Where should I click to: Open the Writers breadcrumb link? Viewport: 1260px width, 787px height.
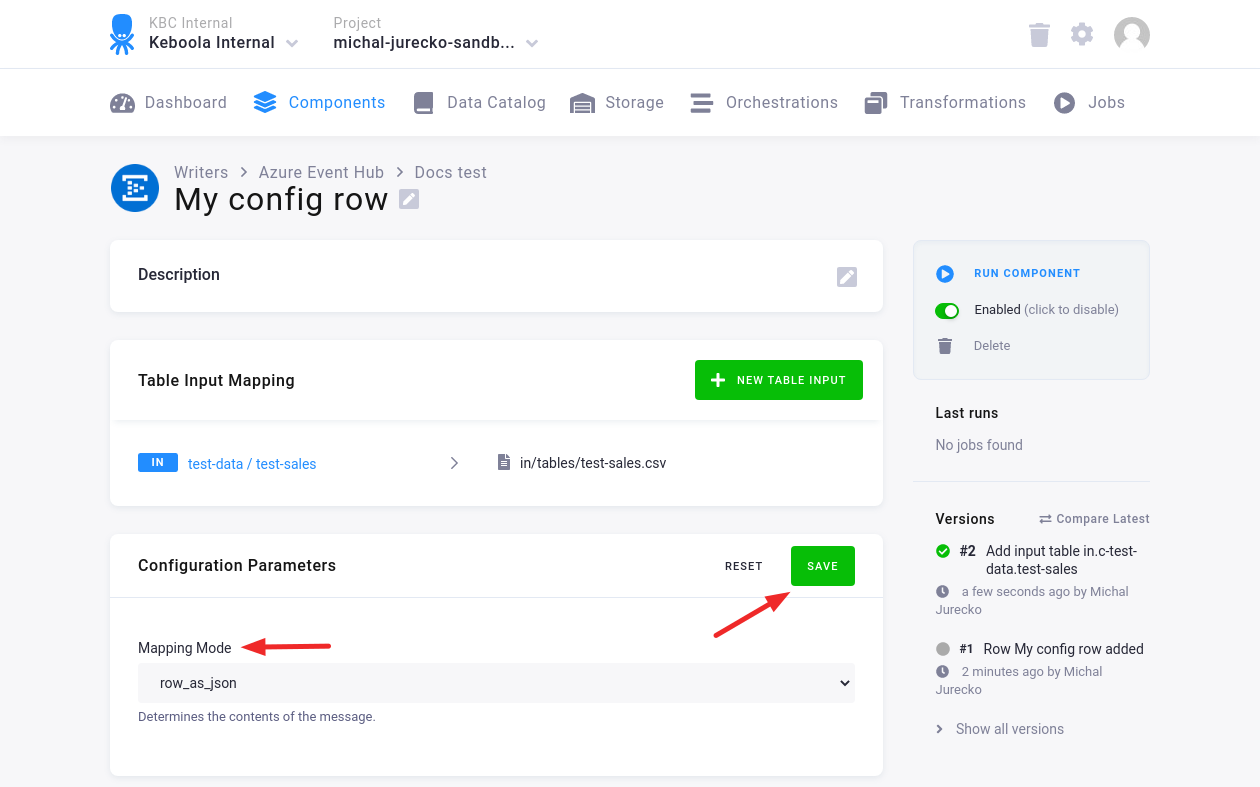click(201, 172)
